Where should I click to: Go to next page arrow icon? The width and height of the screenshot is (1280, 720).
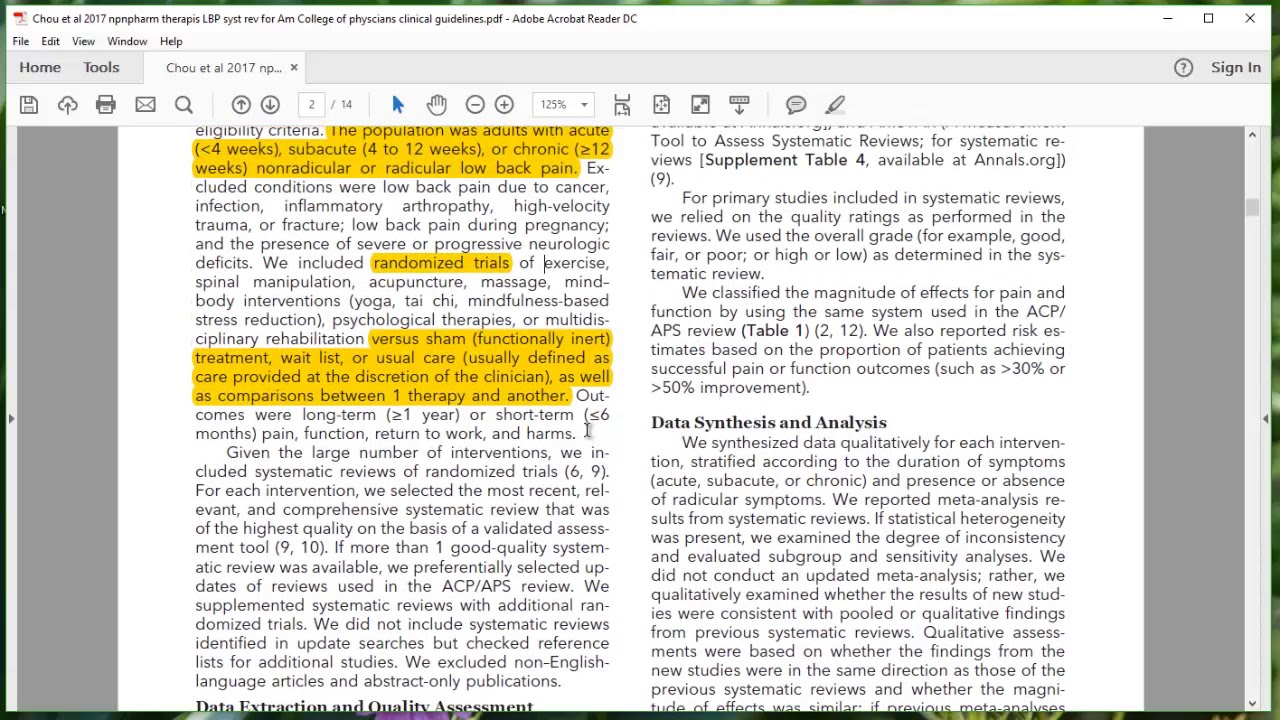(270, 105)
